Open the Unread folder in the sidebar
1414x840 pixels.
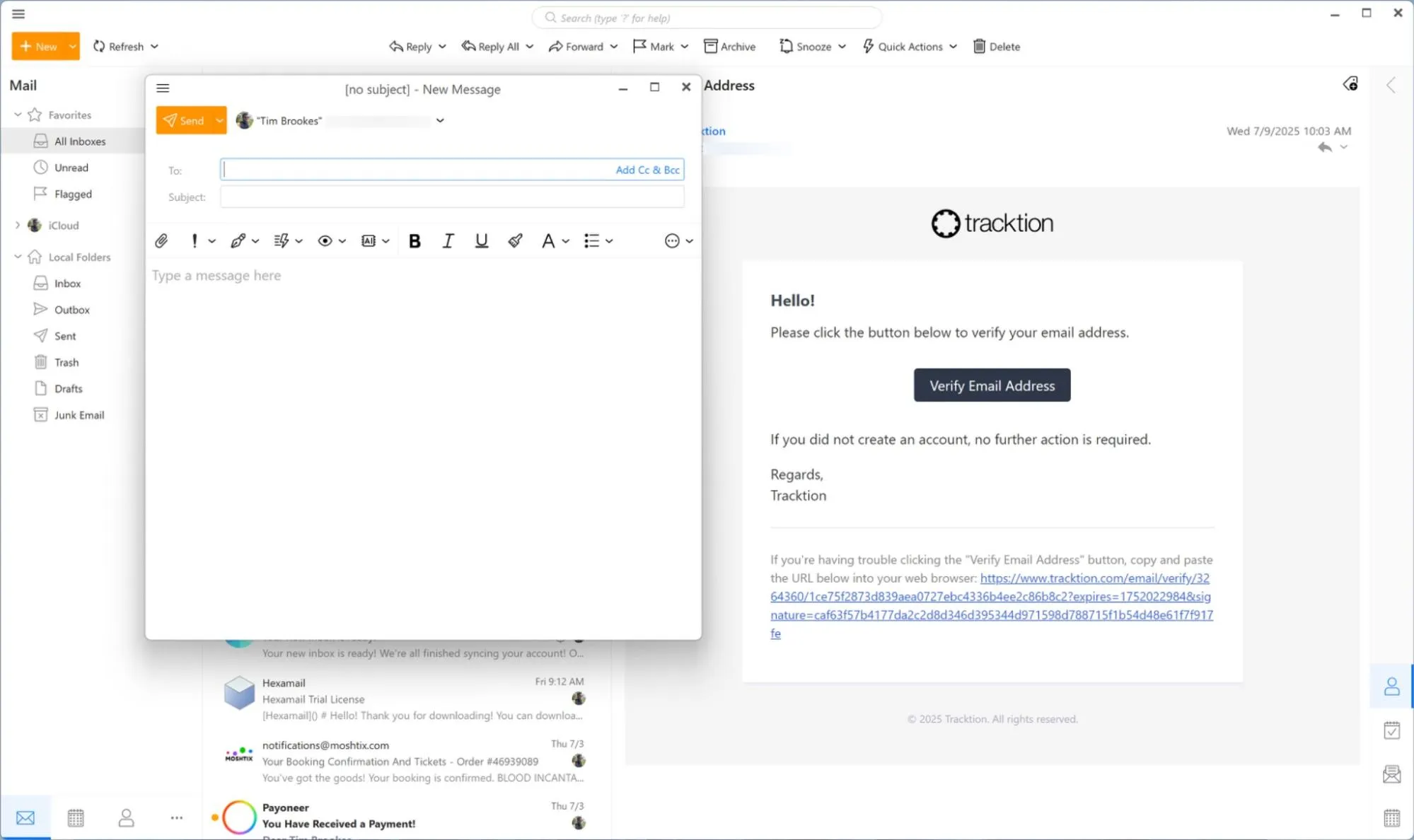pyautogui.click(x=71, y=167)
